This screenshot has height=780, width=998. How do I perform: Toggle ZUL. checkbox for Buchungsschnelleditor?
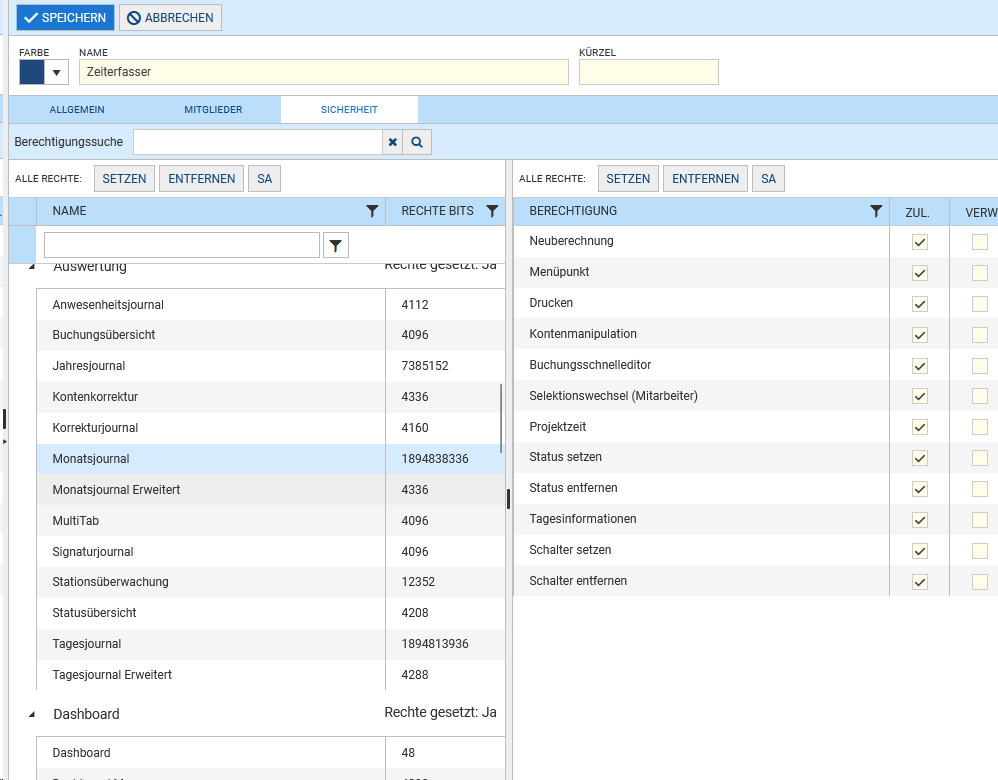click(x=920, y=366)
